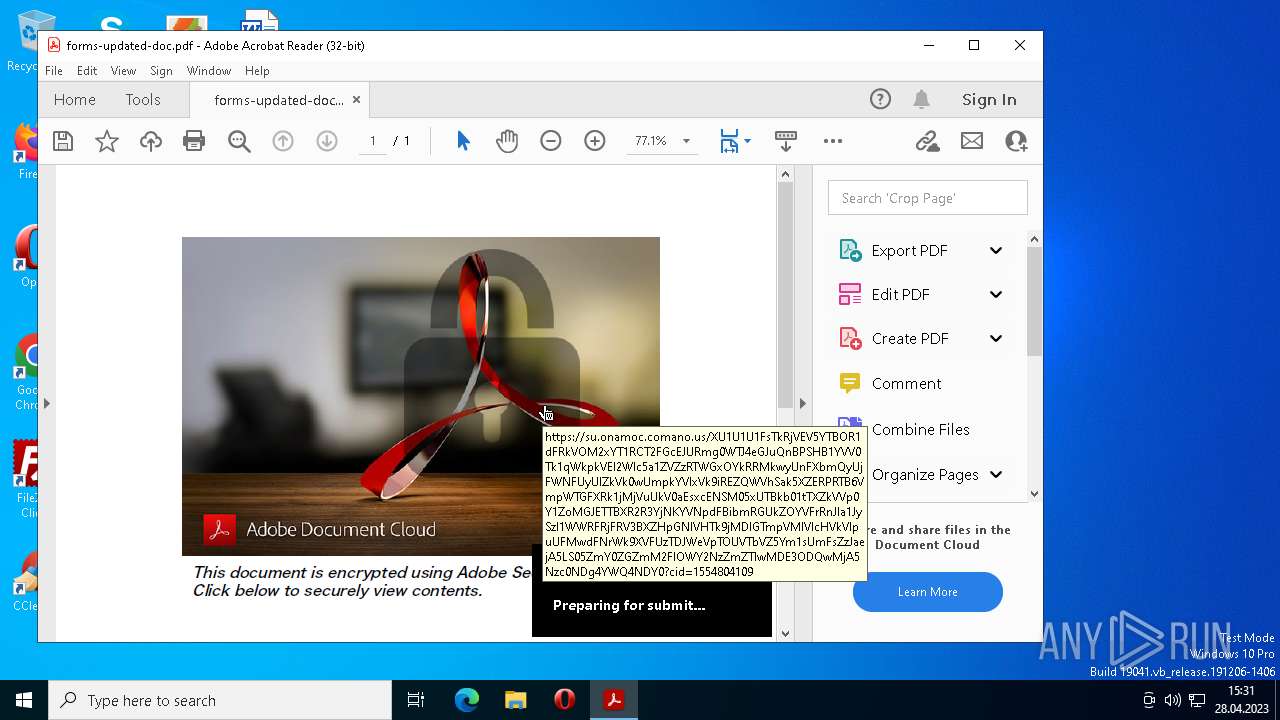Print the document with the printer icon
Image resolution: width=1280 pixels, height=720 pixels.
click(194, 141)
